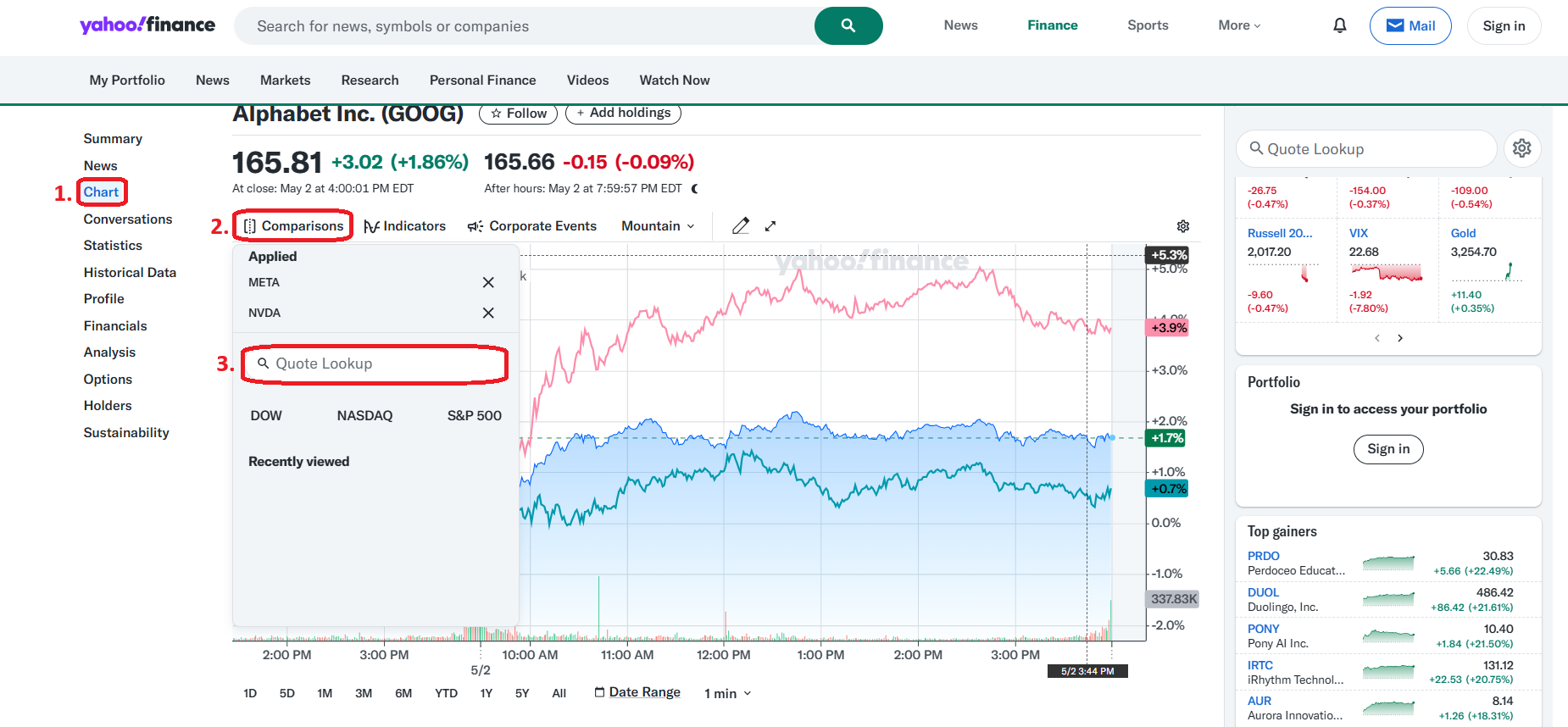Viewport: 1568px width, 727px height.
Task: Open Historical Data section
Action: pos(130,273)
